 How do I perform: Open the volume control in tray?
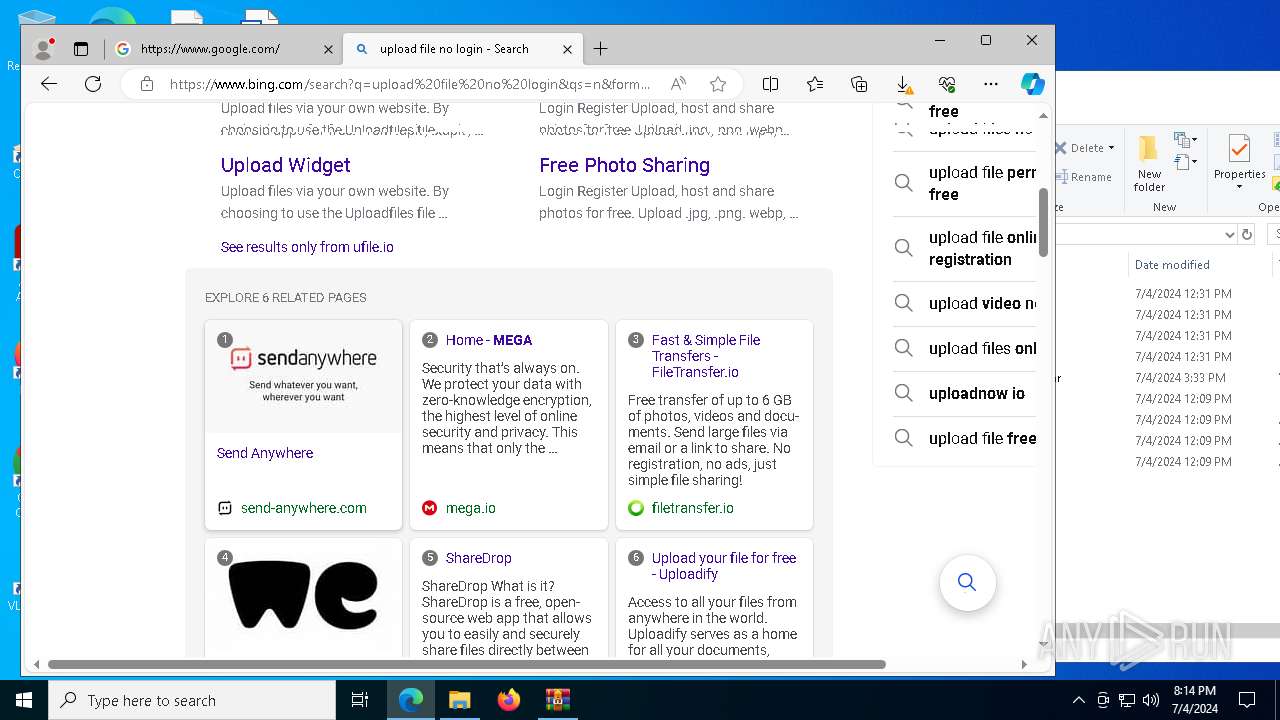tap(1150, 700)
